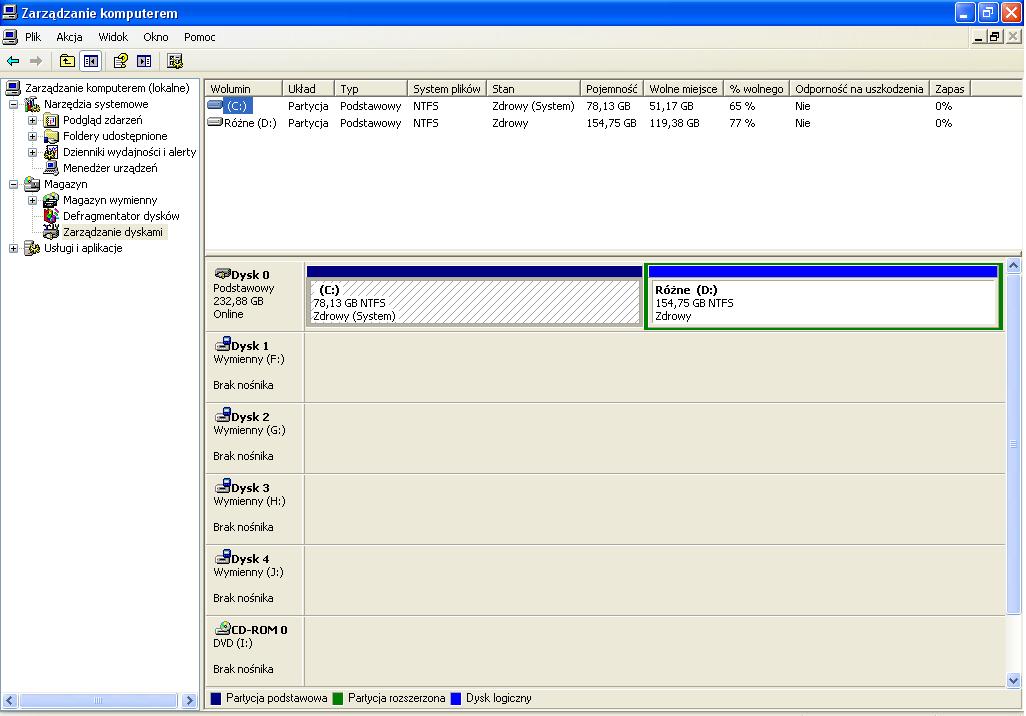The image size is (1026, 716).
Task: Select Zarządzanie dyskami in the tree
Action: point(113,232)
